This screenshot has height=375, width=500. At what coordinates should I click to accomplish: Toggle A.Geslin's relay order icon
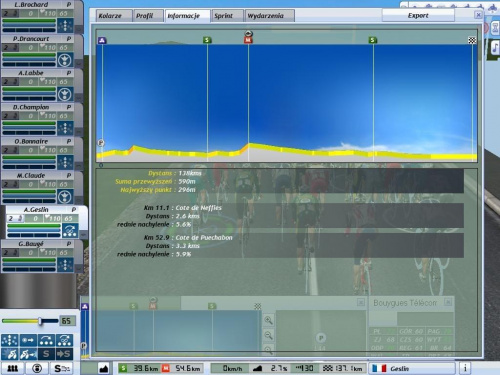pos(70,231)
